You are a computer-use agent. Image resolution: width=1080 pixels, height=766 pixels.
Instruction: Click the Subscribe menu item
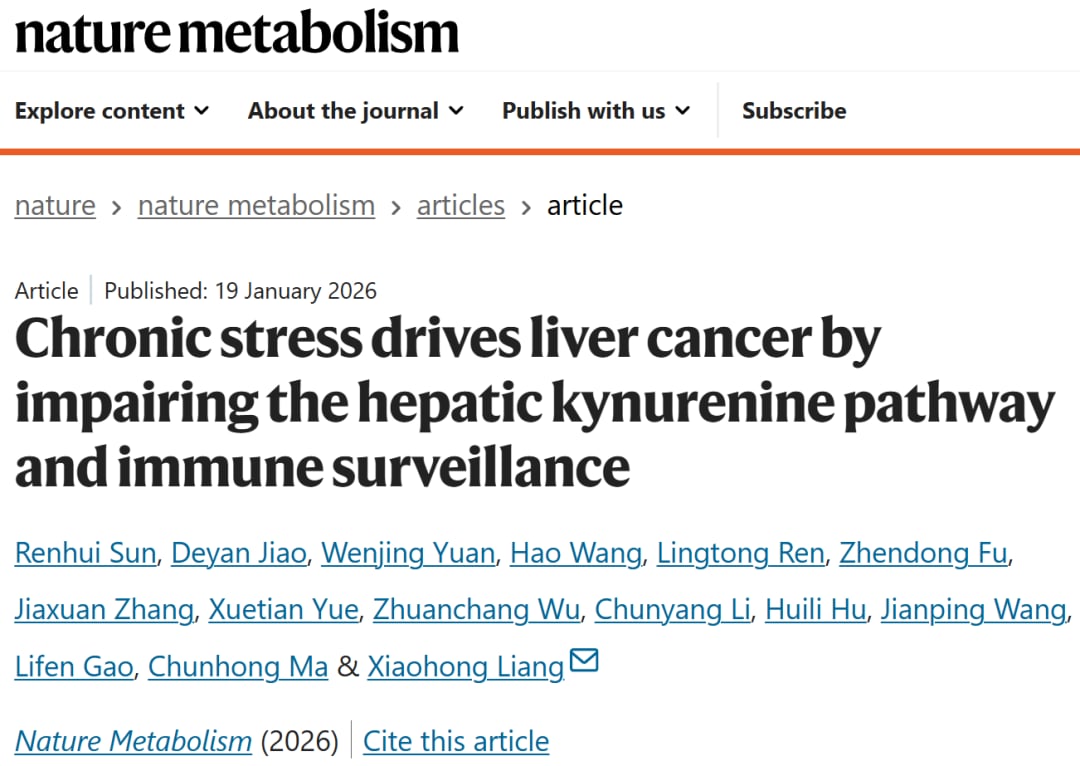(x=794, y=111)
